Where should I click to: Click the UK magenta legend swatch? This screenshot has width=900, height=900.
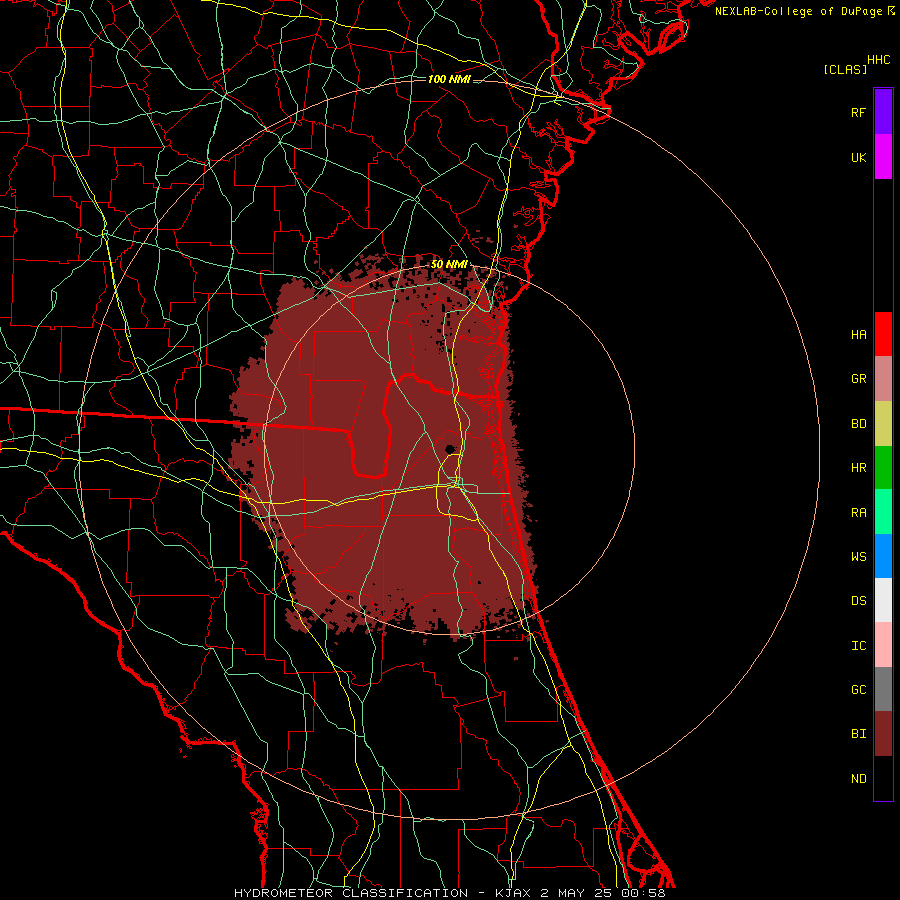(x=883, y=157)
